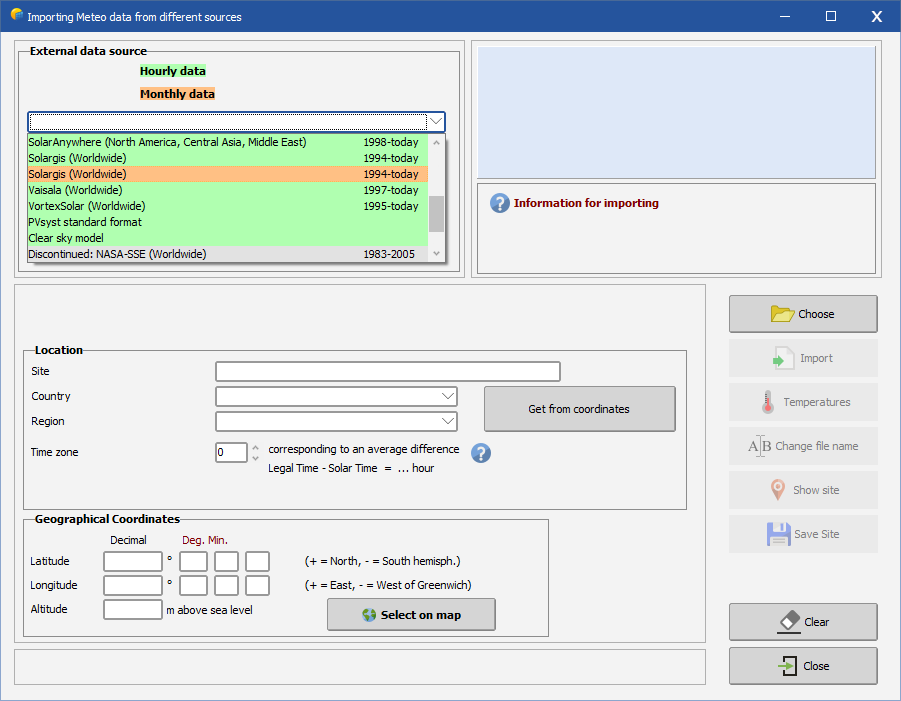Click the Choose folder button
This screenshot has width=901, height=701.
tap(803, 314)
